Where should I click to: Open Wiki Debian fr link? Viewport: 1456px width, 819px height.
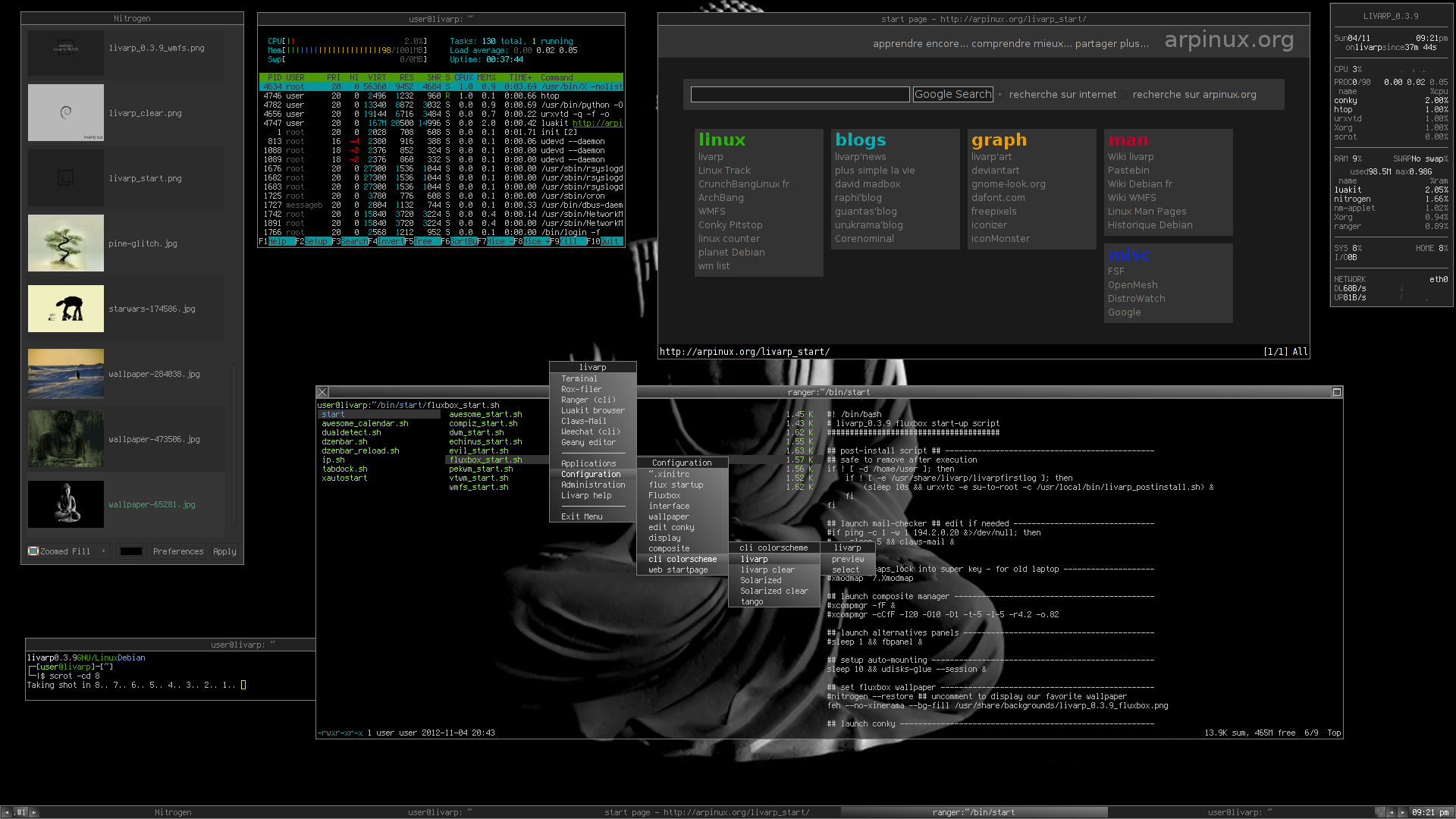click(1140, 184)
